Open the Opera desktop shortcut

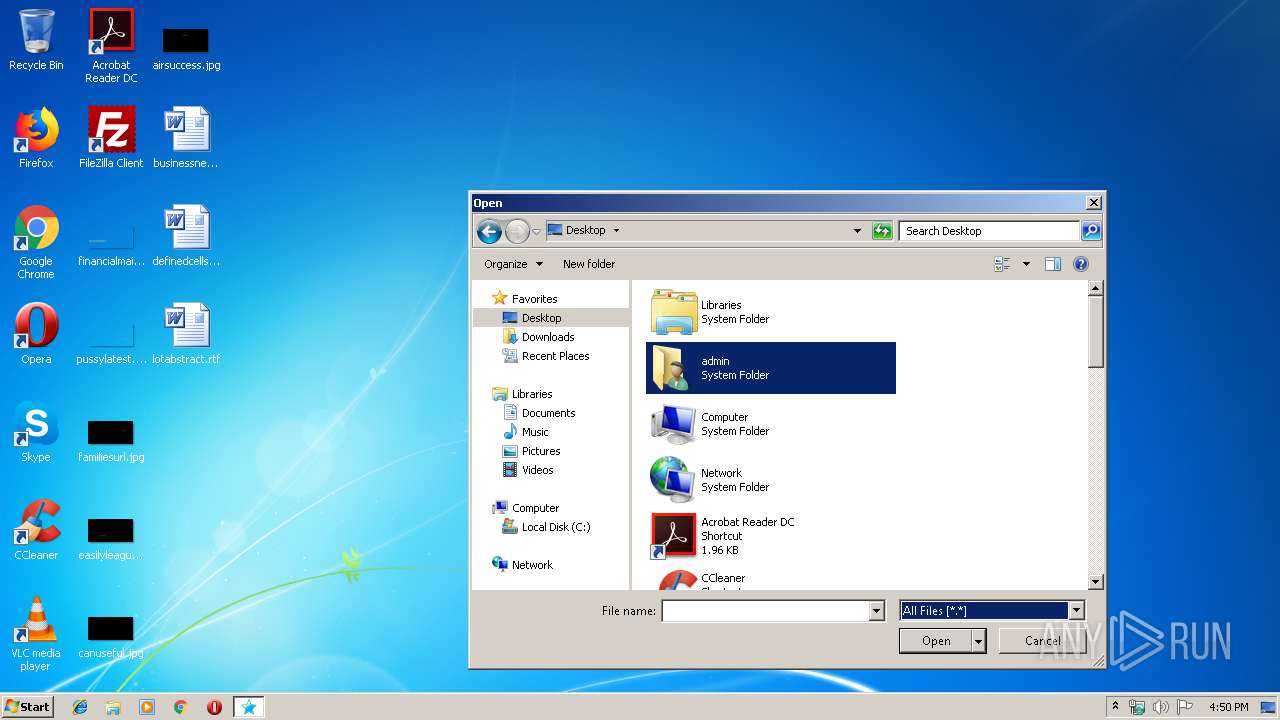tap(36, 335)
